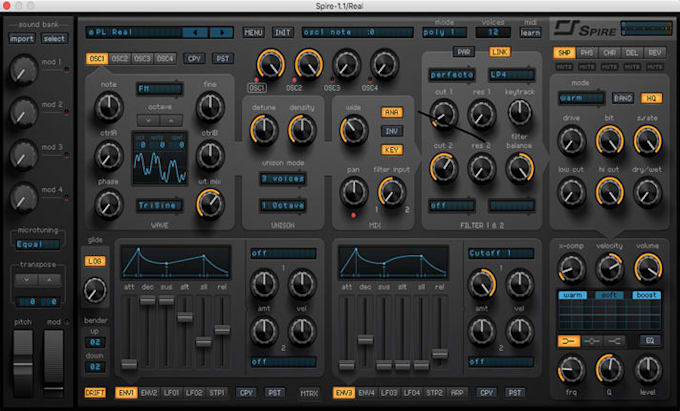Image resolution: width=680 pixels, height=411 pixels.
Task: Click the detune knob in unison section
Action: click(264, 130)
